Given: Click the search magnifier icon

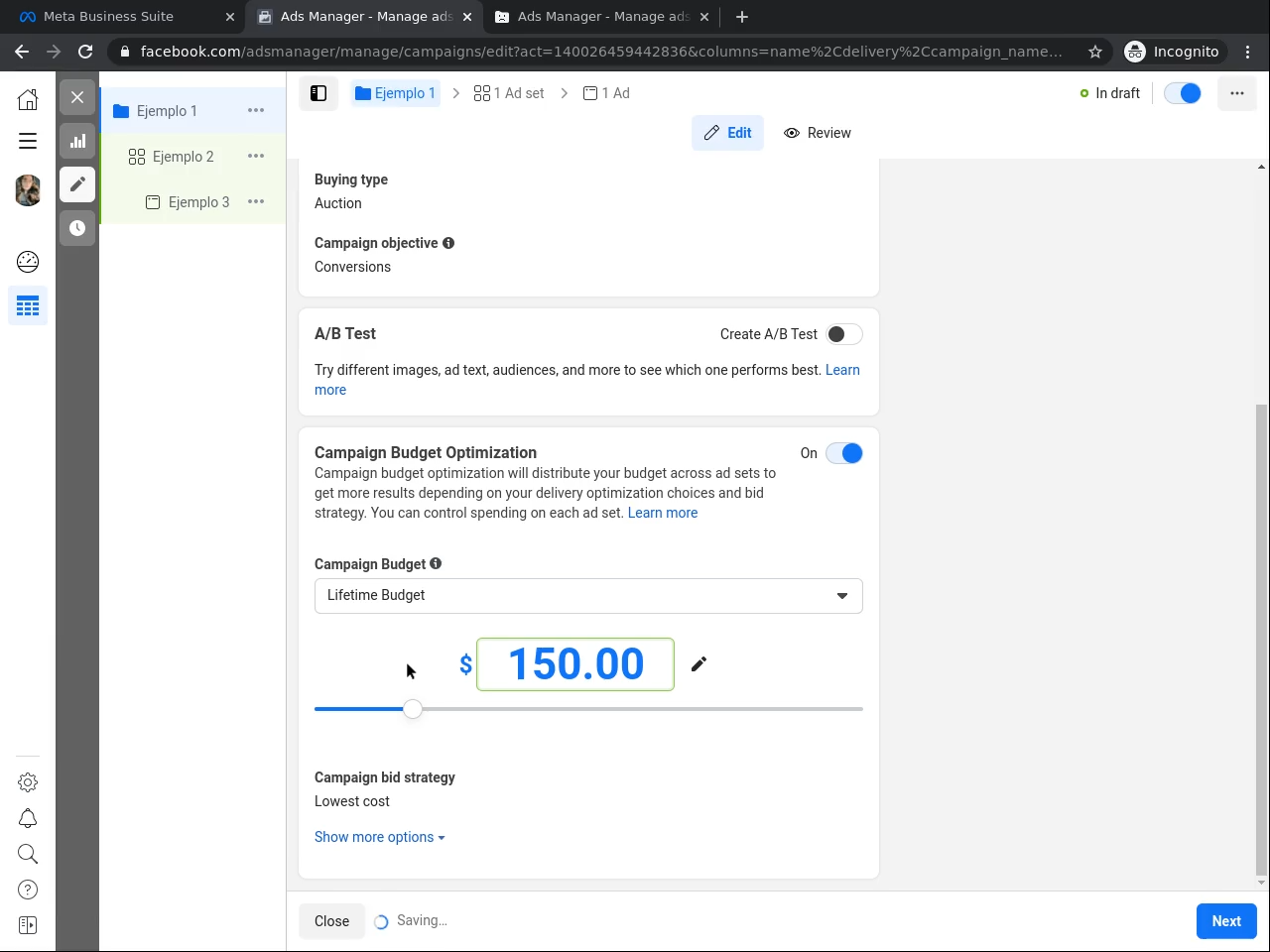Looking at the screenshot, I should [28, 854].
